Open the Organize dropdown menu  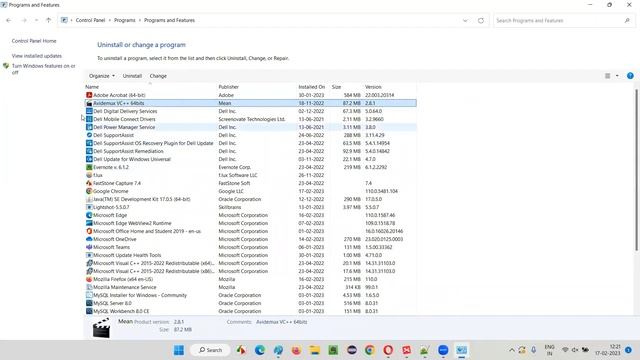102,76
